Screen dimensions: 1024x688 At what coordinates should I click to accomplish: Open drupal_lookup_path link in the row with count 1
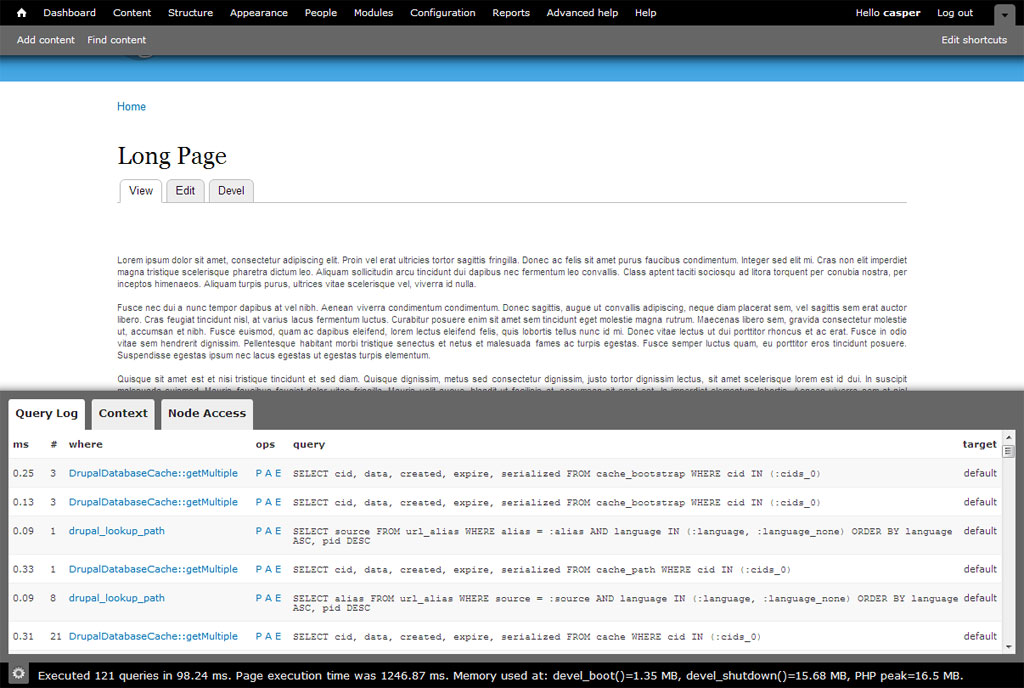[116, 531]
